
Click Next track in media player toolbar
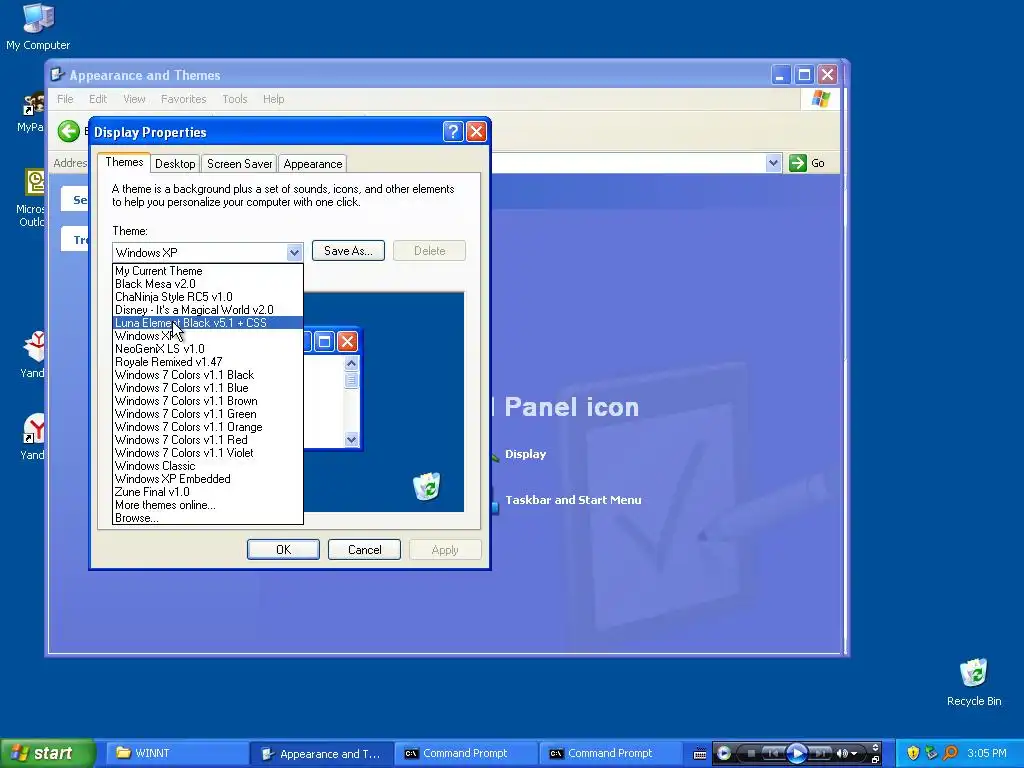point(820,754)
